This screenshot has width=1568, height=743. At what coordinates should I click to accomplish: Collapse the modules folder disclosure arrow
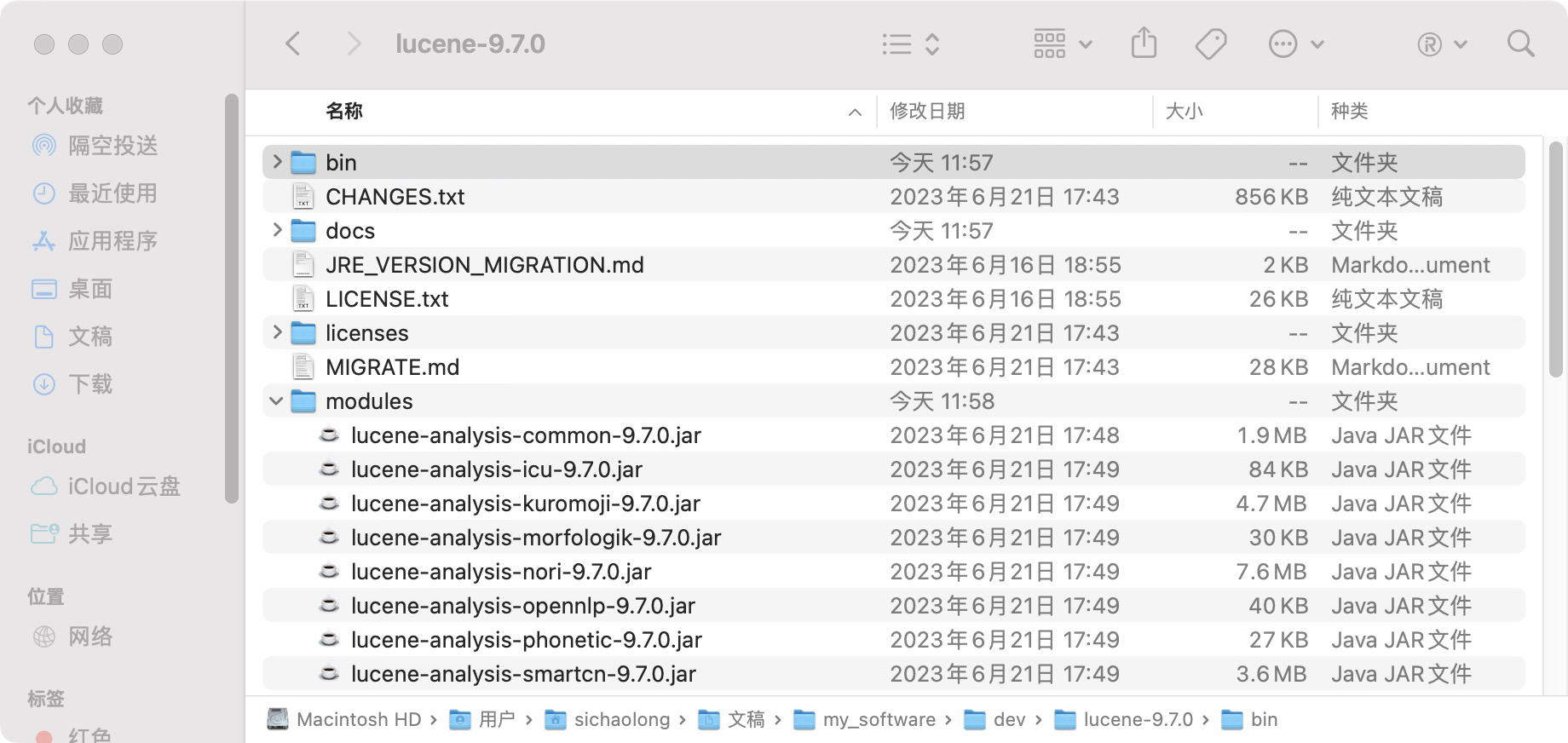coord(276,400)
